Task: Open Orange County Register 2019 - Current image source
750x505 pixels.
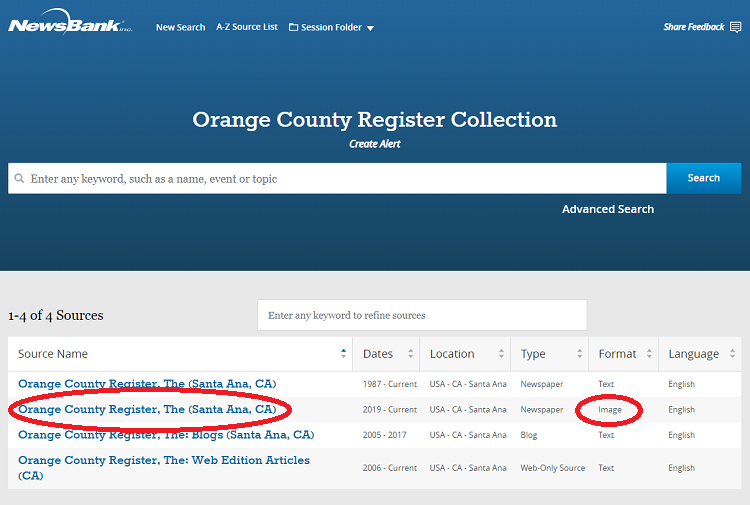Action: click(x=147, y=409)
